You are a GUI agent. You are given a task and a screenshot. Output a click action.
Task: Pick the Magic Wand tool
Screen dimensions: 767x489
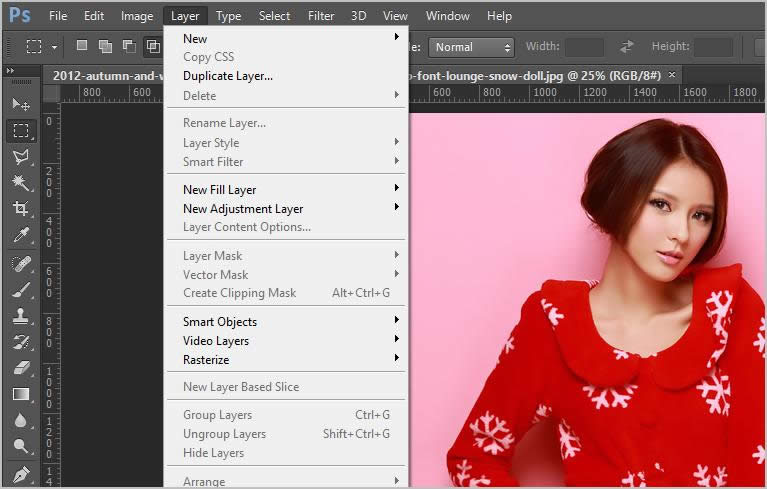20,183
